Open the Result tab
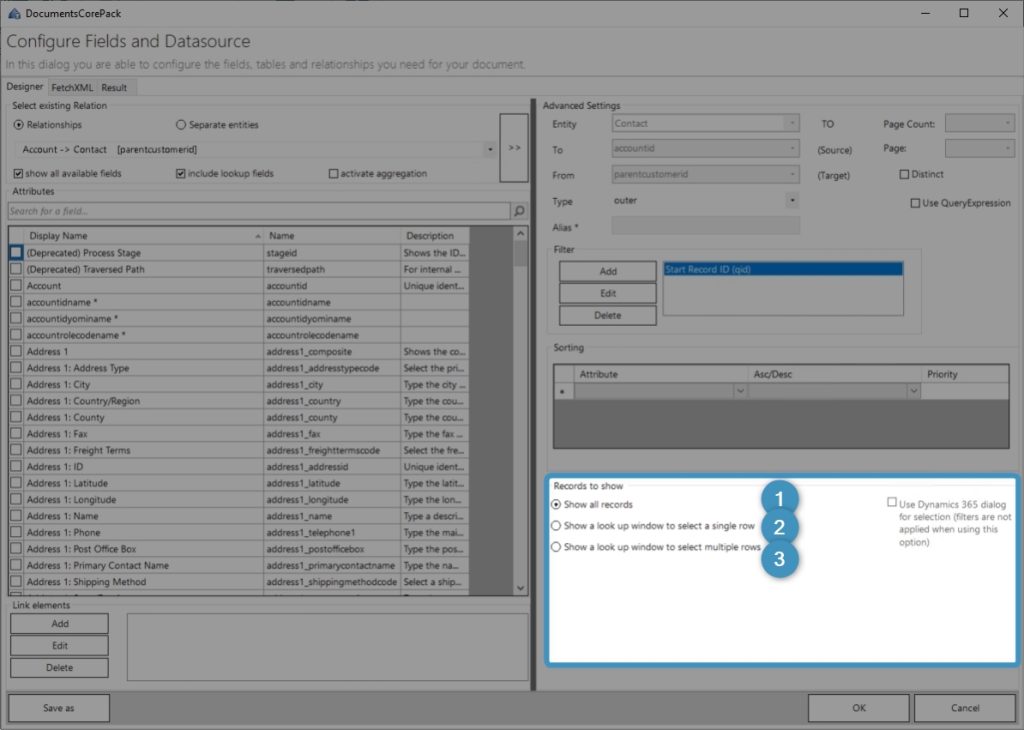The width and height of the screenshot is (1024, 730). click(x=114, y=87)
